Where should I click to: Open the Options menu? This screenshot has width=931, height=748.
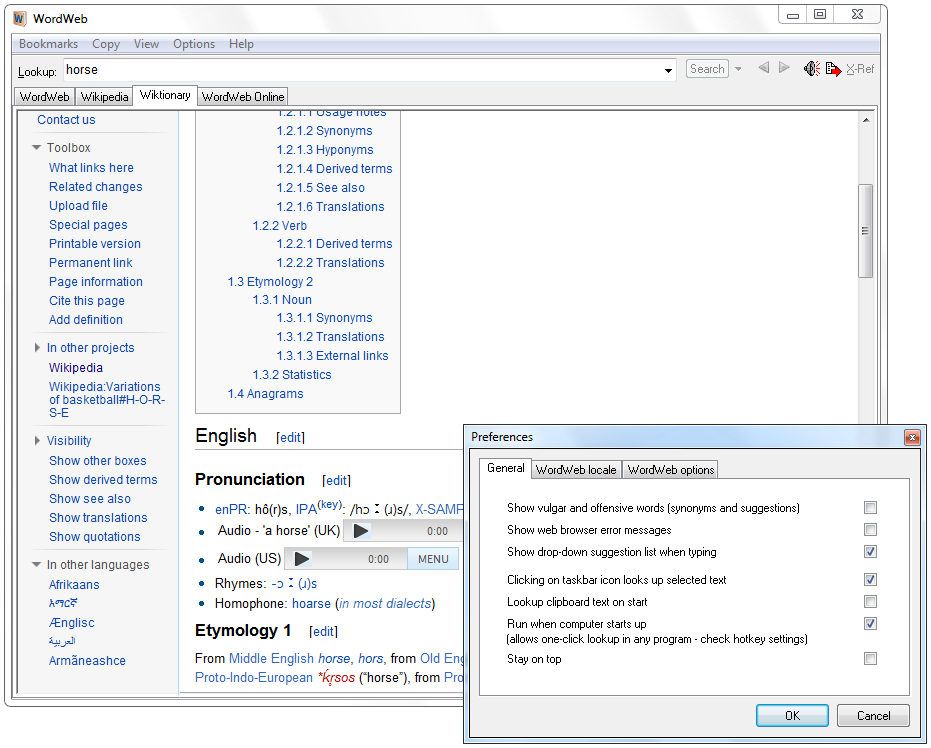coord(194,44)
